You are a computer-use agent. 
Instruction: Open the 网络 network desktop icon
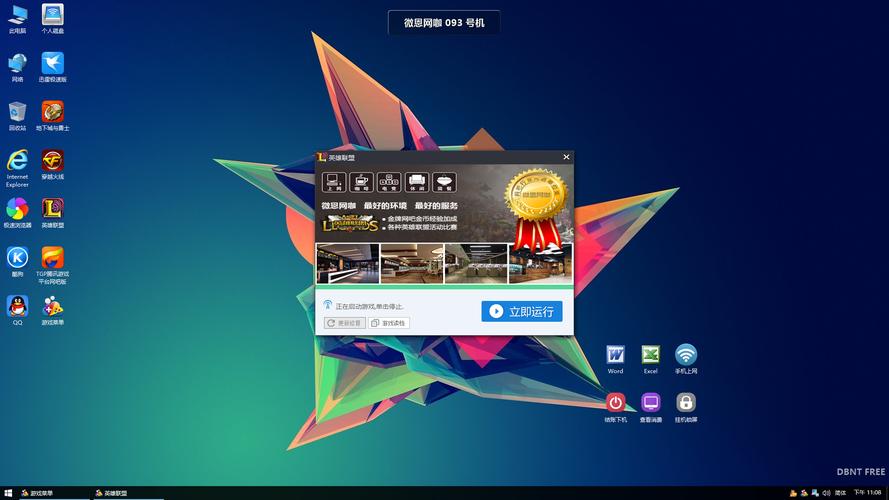point(18,67)
